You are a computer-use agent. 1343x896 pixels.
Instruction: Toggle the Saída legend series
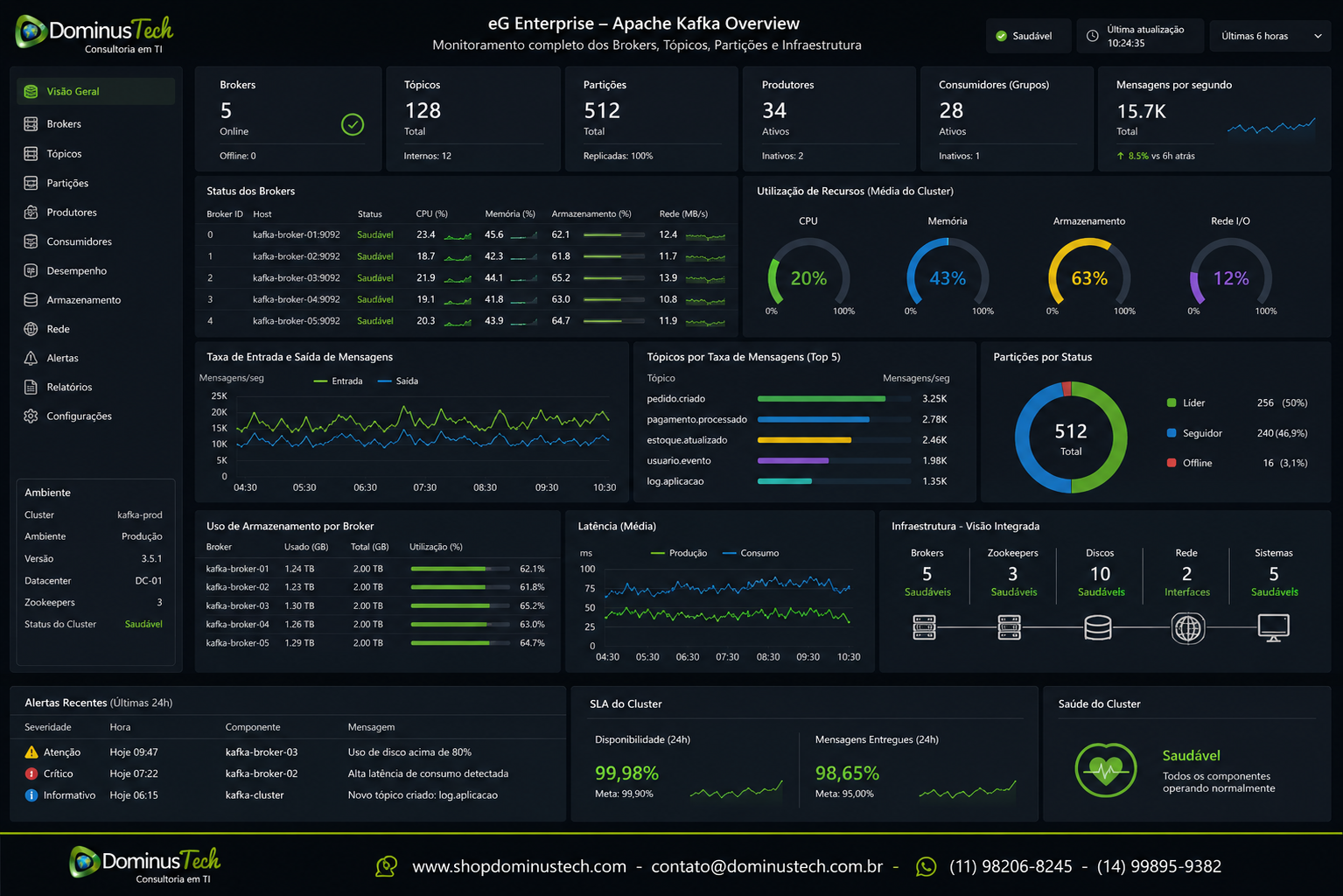[x=398, y=381]
